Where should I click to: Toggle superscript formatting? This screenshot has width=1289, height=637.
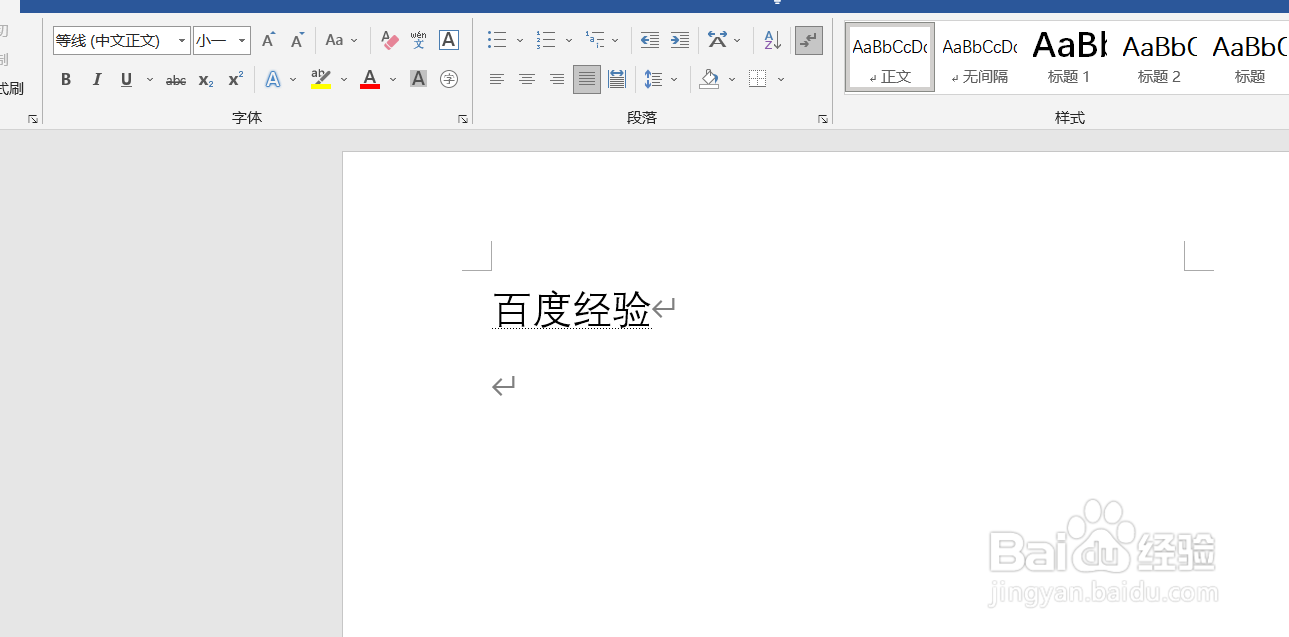point(235,79)
